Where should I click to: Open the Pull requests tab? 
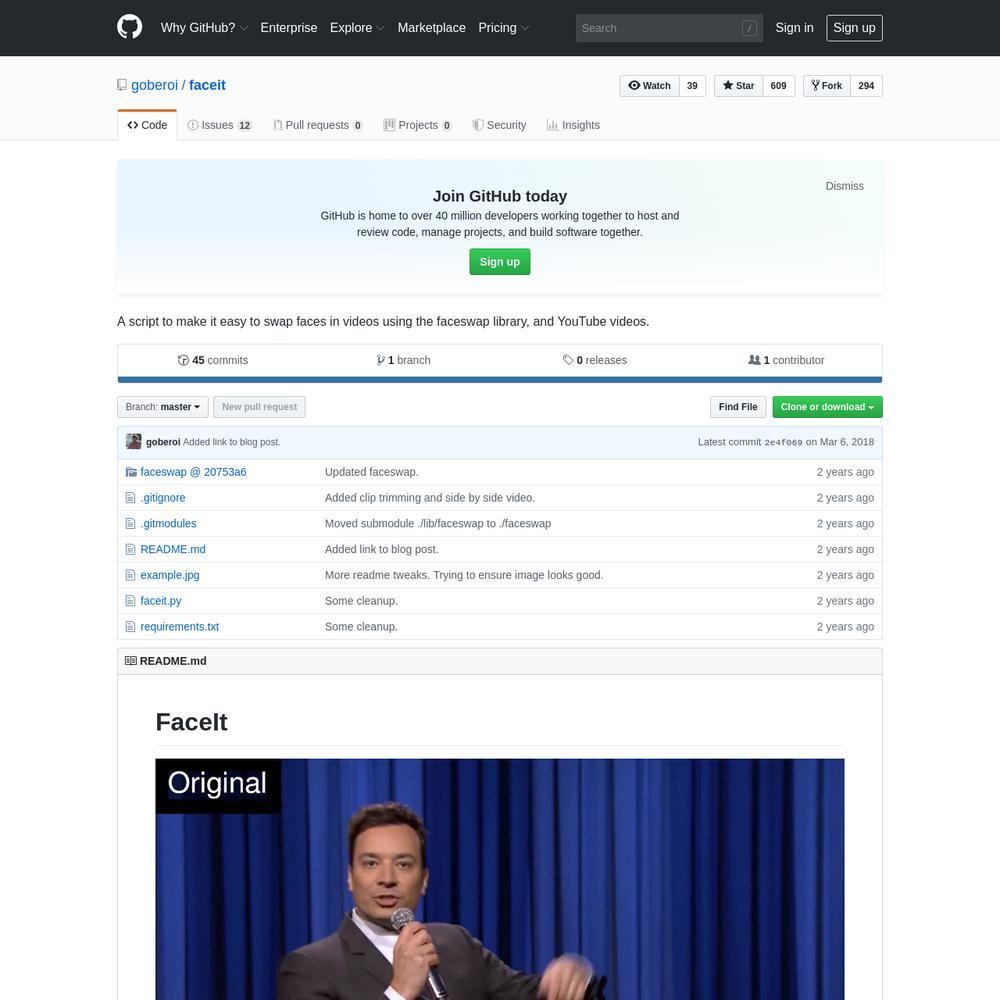[318, 125]
